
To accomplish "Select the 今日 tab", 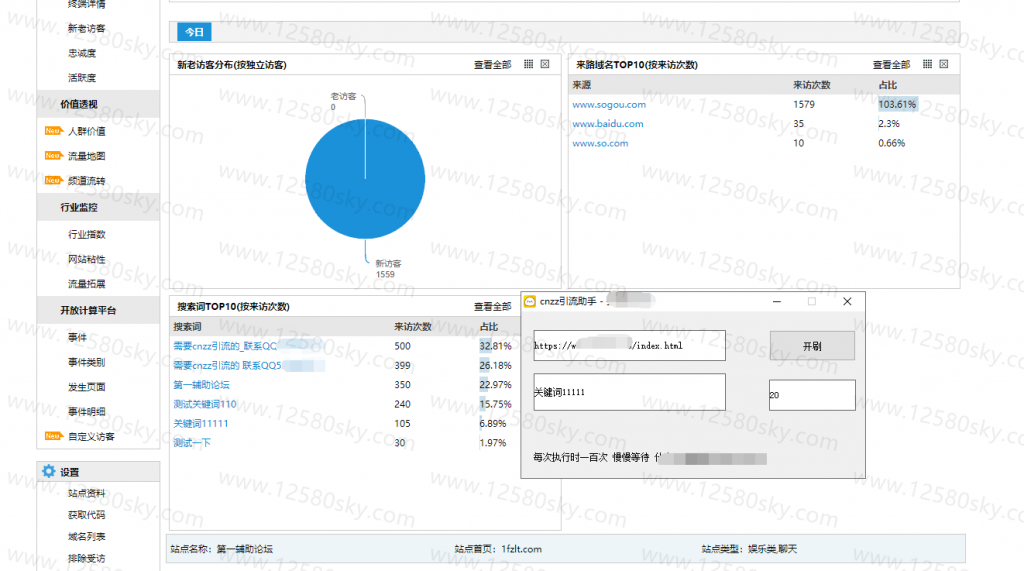I will 194,31.
